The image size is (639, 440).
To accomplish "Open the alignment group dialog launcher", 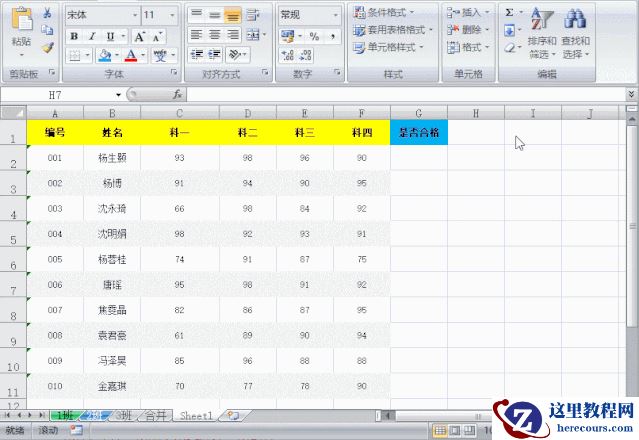I will point(265,72).
